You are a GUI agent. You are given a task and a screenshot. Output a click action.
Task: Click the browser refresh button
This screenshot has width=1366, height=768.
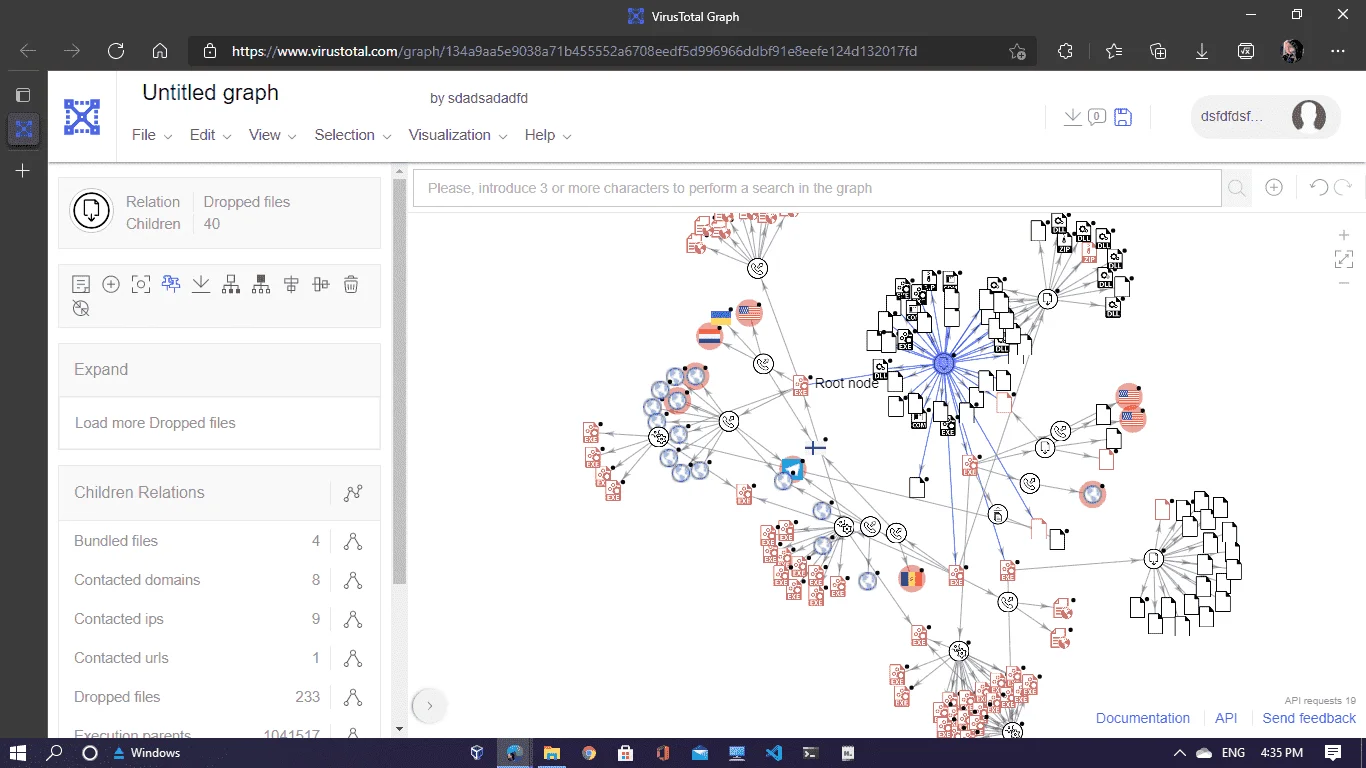click(x=116, y=51)
